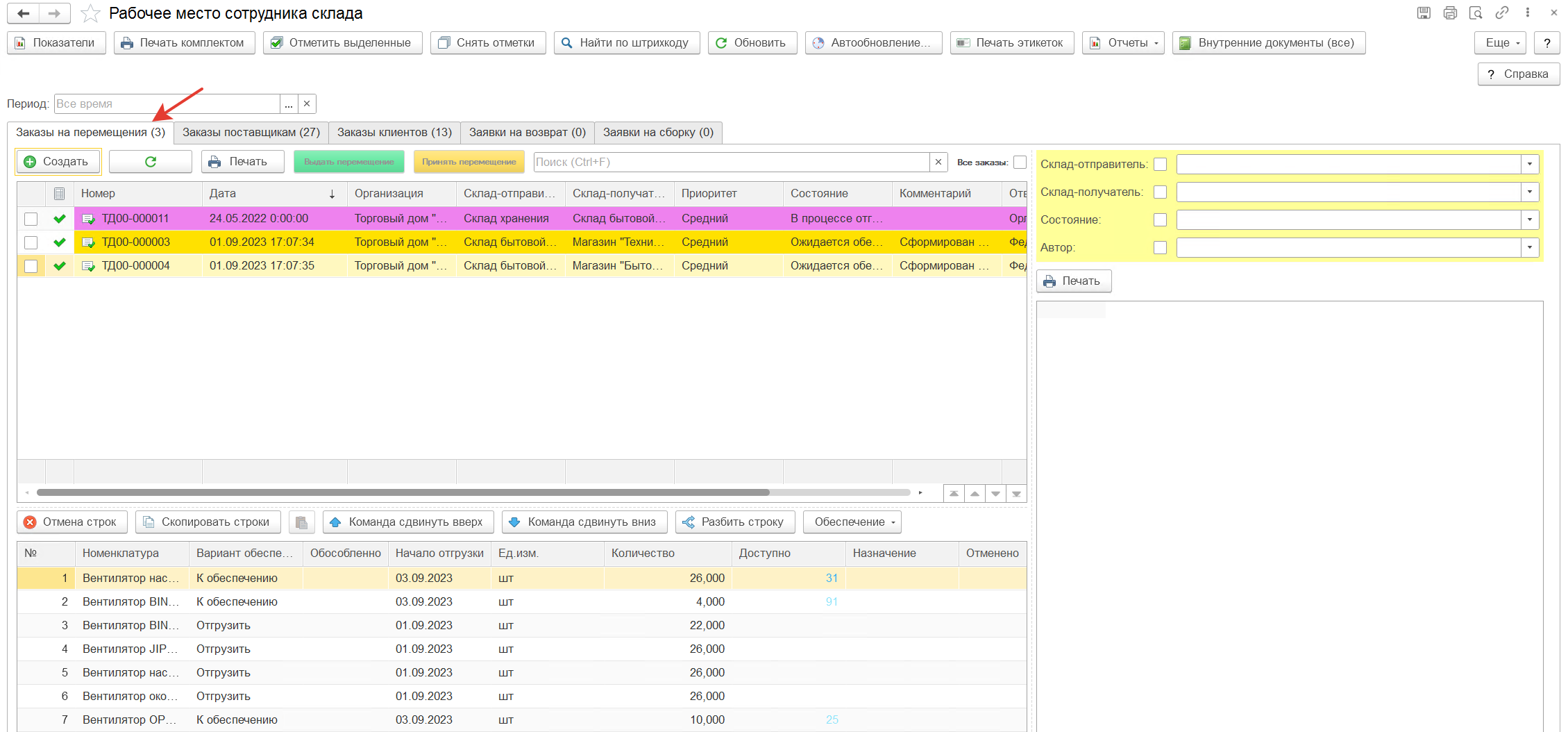Open the Еще menu
Screen dimensions: 1568x732
click(1500, 43)
